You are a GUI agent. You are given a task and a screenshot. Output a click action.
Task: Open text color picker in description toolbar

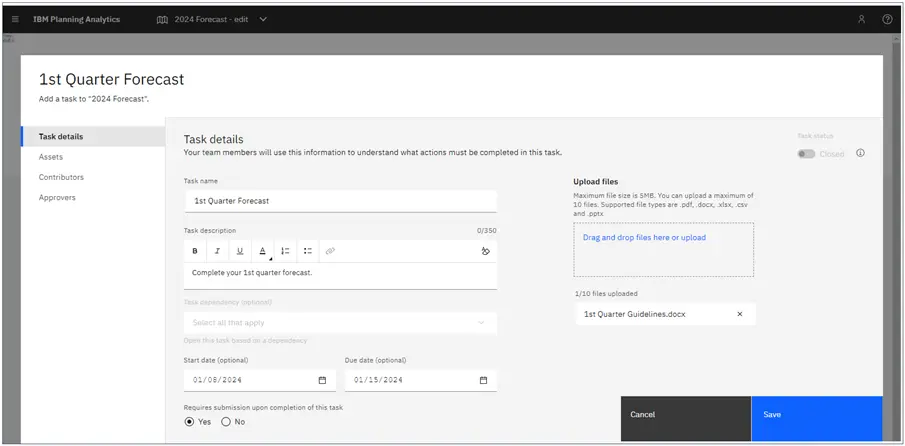(263, 251)
